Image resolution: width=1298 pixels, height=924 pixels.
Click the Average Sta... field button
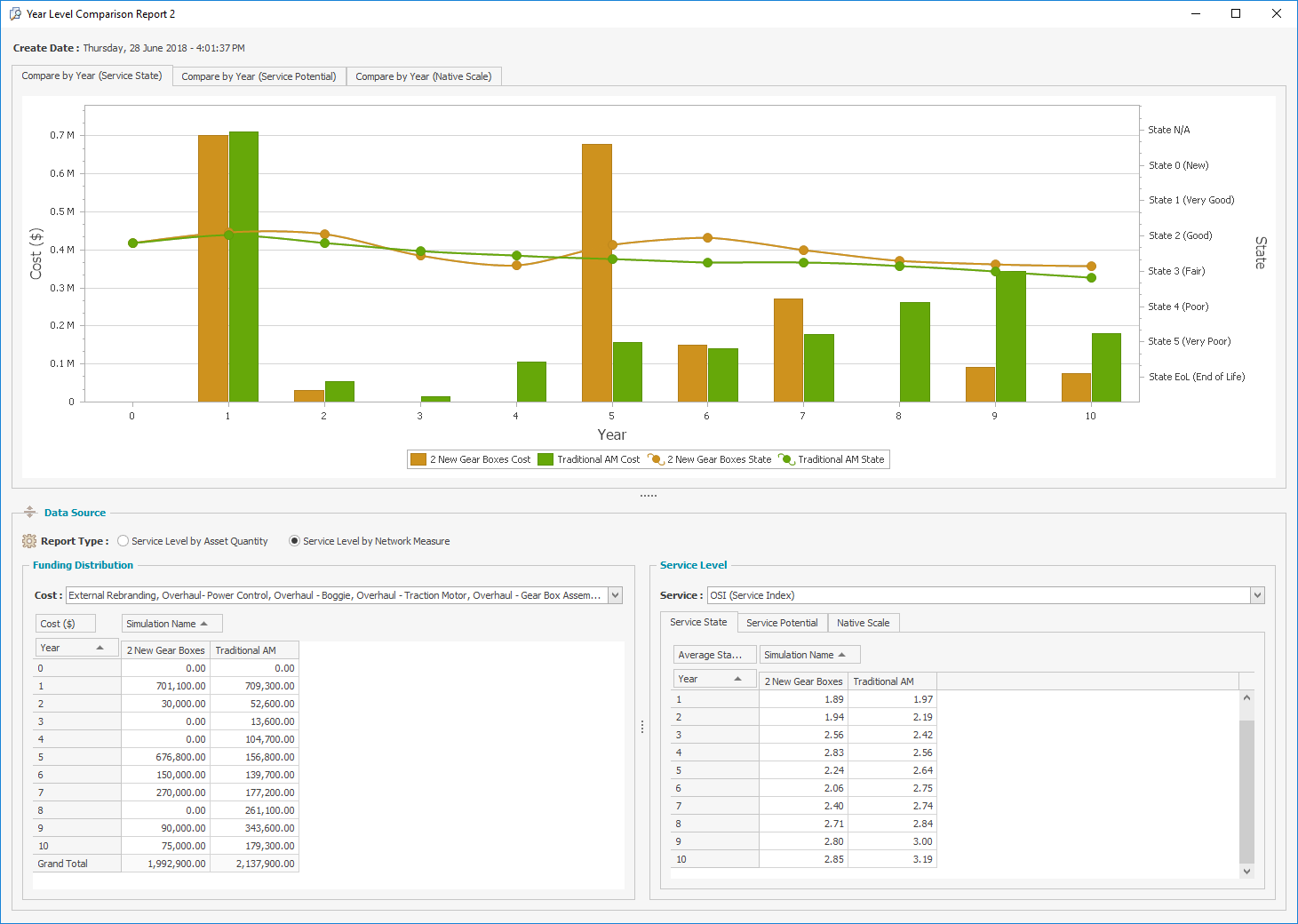[713, 655]
